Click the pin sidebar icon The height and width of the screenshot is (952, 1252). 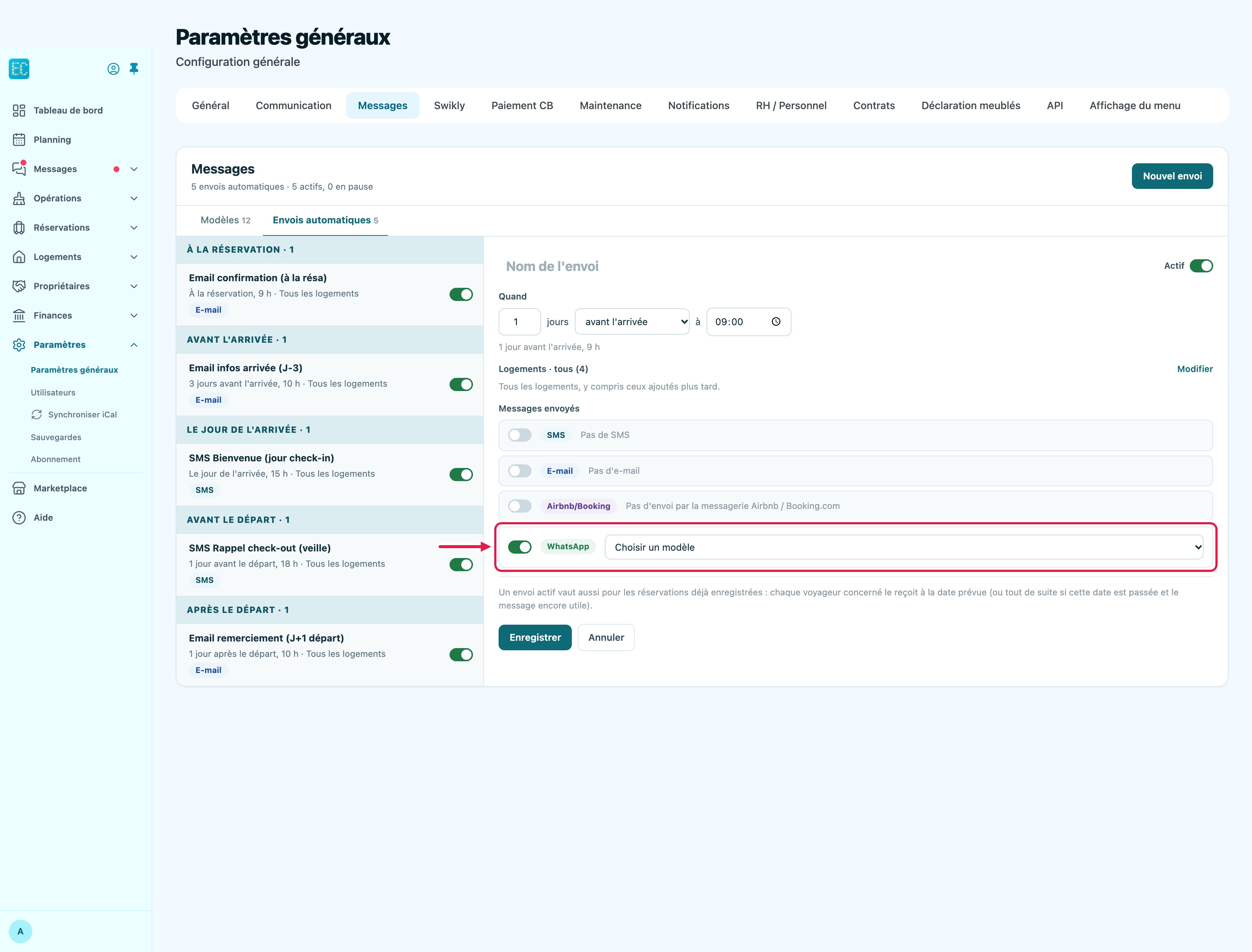click(134, 68)
